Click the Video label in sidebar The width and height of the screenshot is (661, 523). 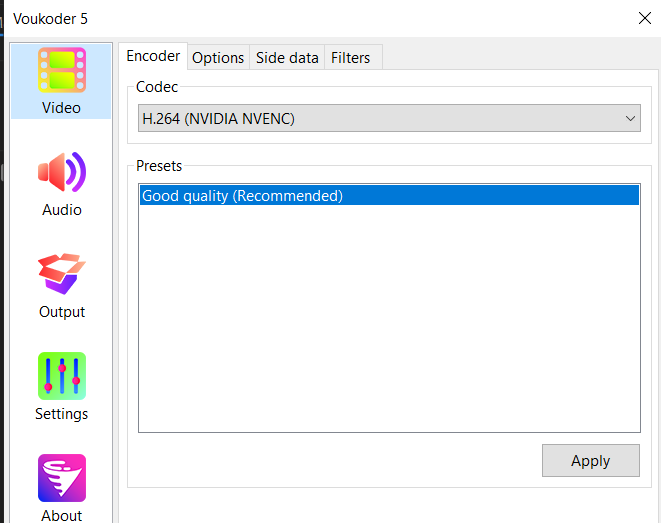click(x=62, y=108)
